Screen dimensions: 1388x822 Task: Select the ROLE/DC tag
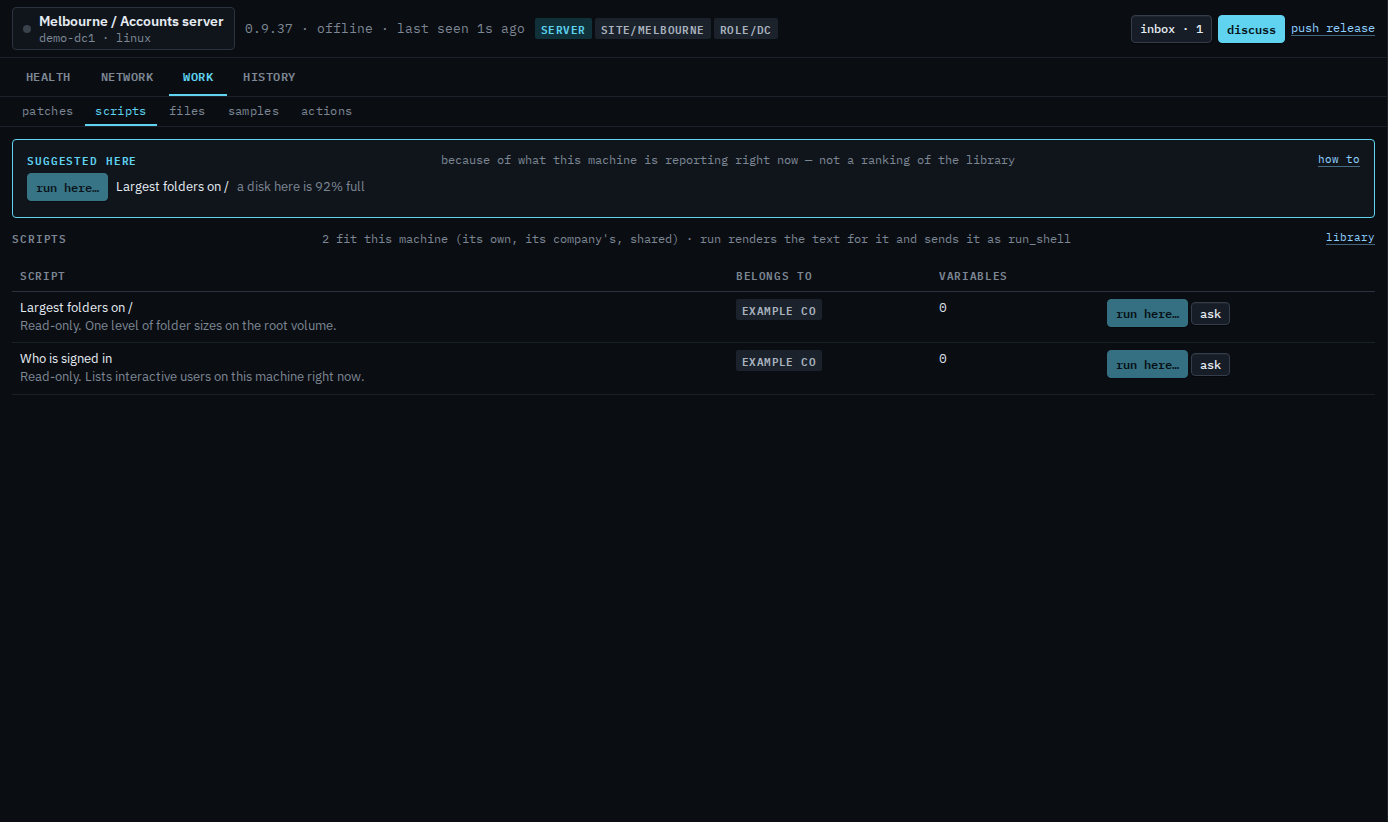coord(745,29)
